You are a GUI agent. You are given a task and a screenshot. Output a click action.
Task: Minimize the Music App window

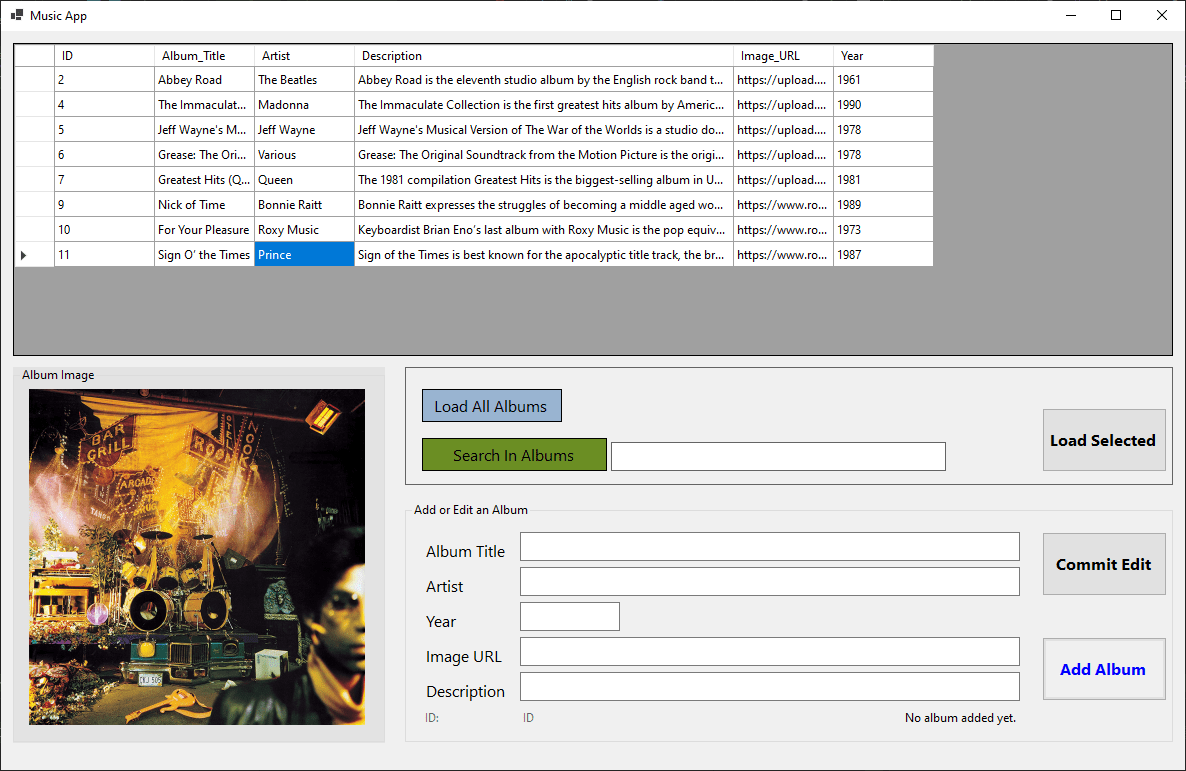point(1070,15)
